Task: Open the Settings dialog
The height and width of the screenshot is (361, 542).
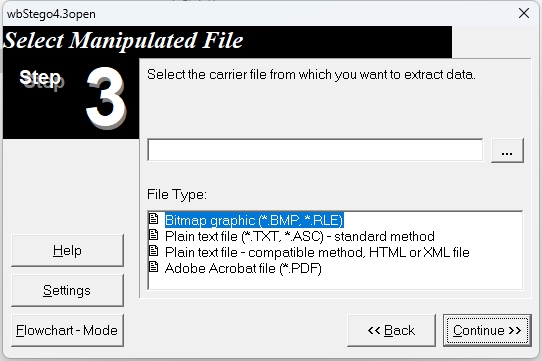Action: point(67,290)
